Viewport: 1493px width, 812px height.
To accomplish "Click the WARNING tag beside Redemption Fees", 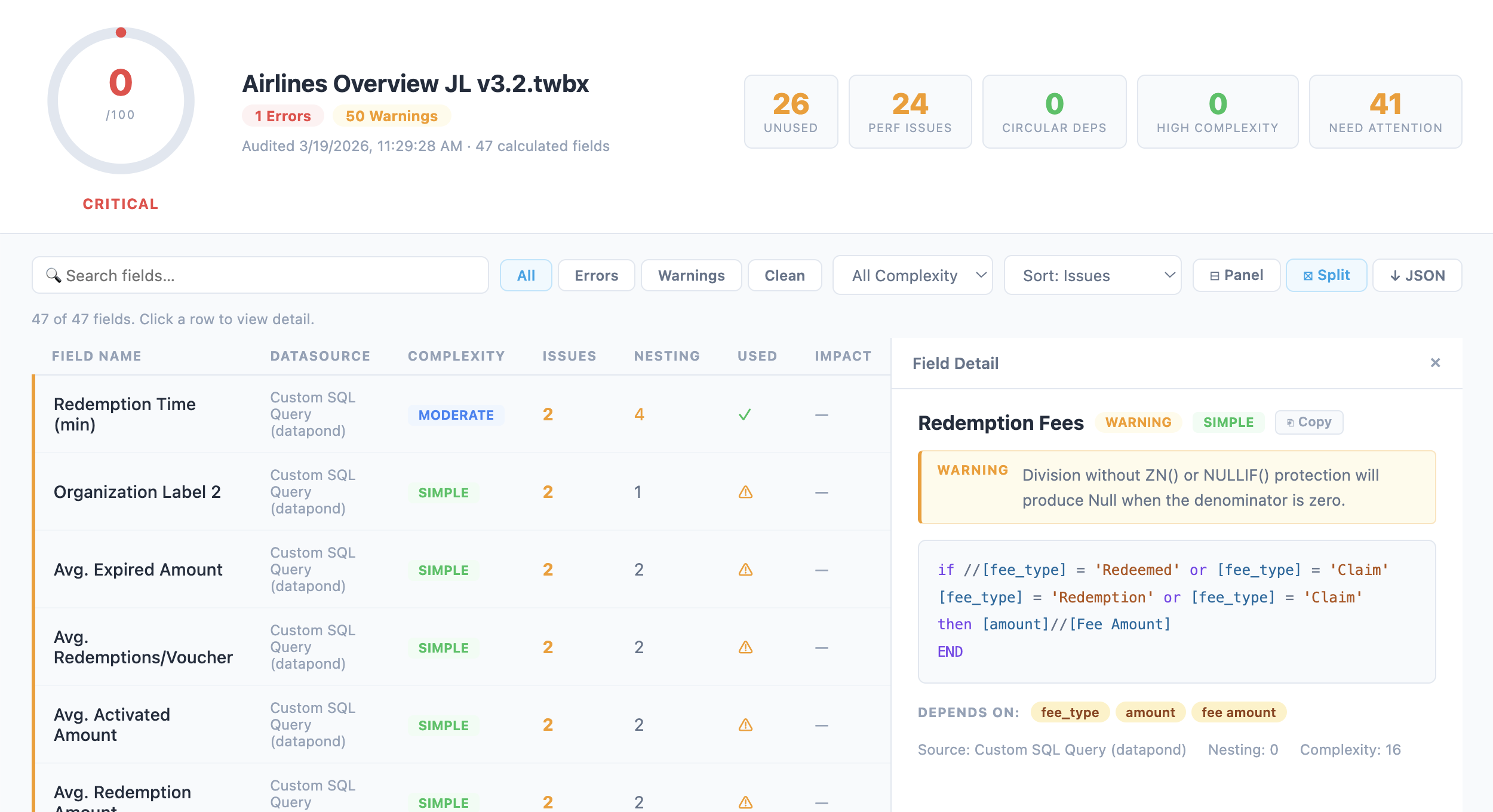I will (1138, 422).
